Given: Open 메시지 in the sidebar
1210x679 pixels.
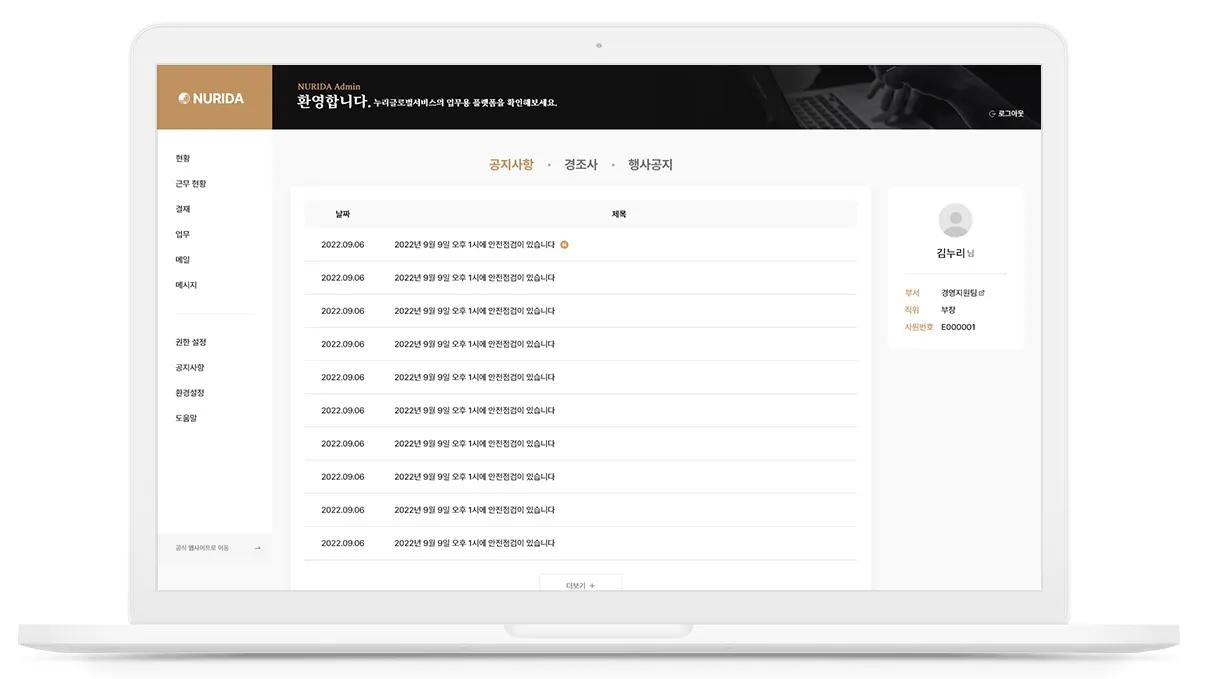Looking at the screenshot, I should 186,285.
